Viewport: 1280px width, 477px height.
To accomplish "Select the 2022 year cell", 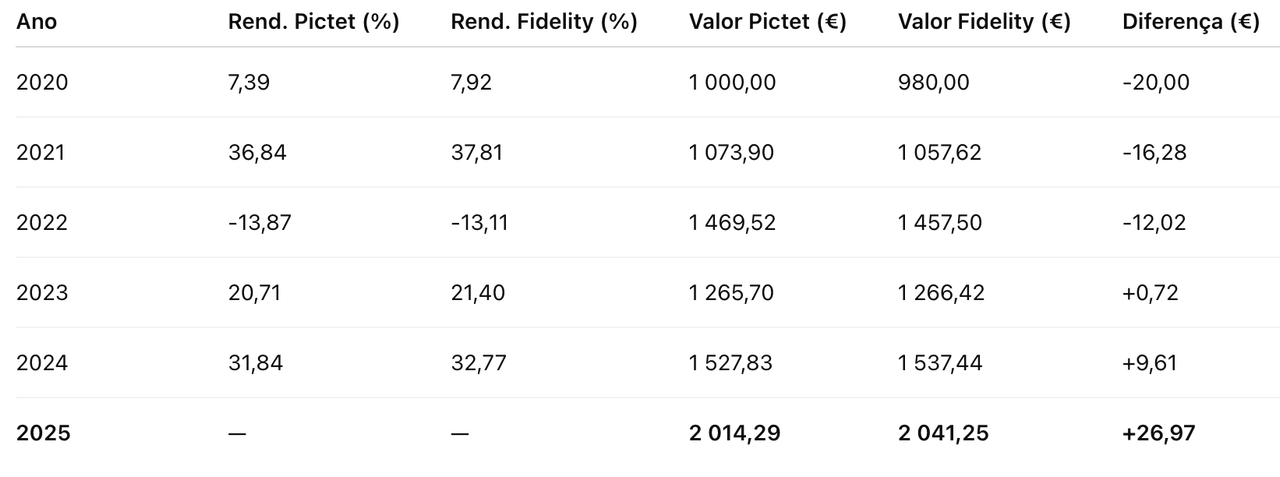I will point(42,222).
